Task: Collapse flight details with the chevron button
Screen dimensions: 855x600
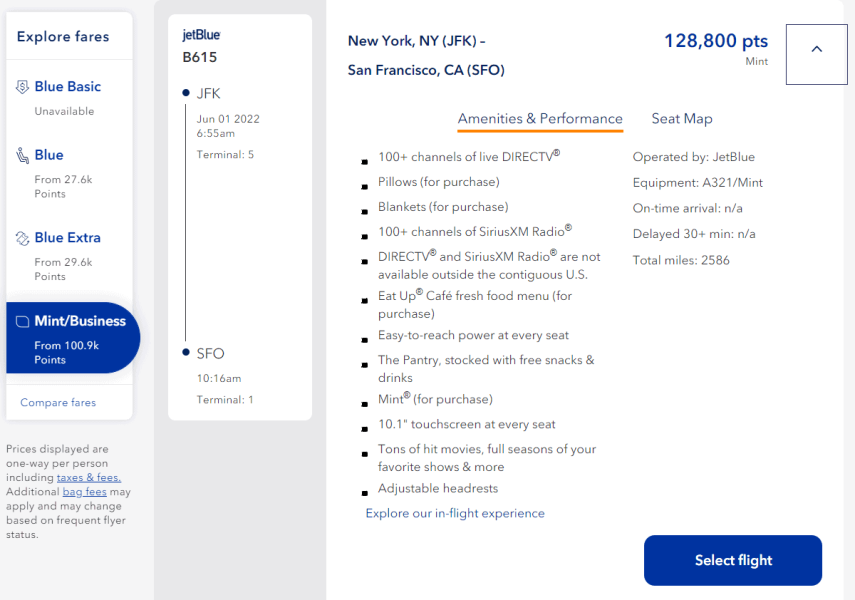Action: pos(816,54)
